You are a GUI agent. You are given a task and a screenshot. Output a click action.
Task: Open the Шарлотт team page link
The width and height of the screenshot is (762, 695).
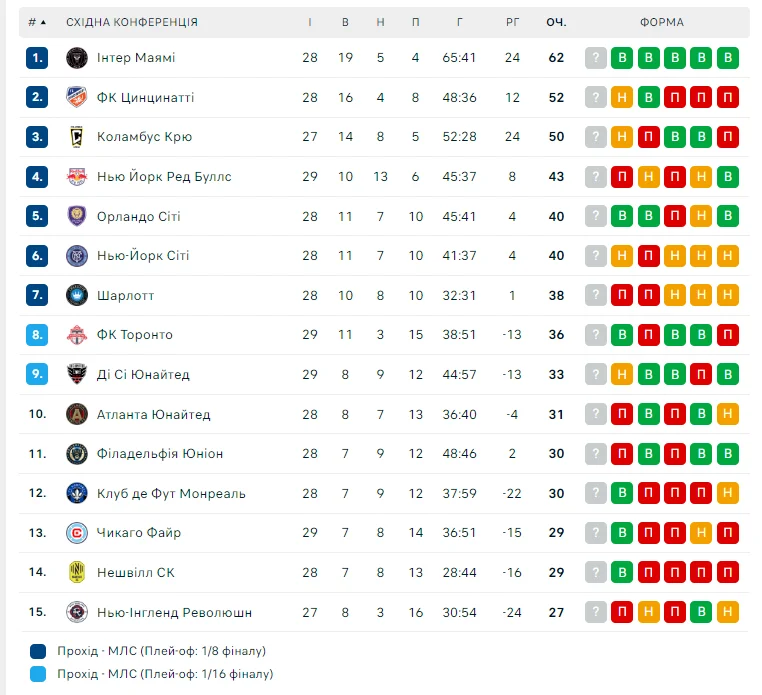[125, 295]
